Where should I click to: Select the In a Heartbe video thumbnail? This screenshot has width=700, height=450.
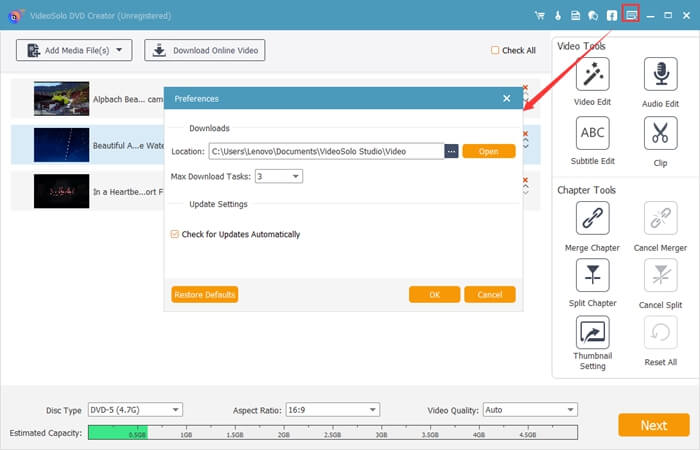click(x=62, y=191)
